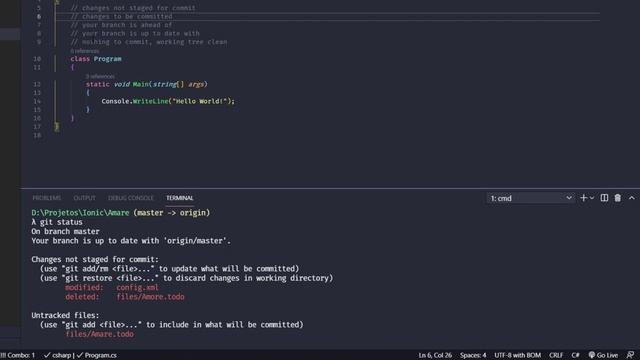Open Go to Line via 'Ln 6, Col 26'
640x360 pixels.
pyautogui.click(x=435, y=355)
